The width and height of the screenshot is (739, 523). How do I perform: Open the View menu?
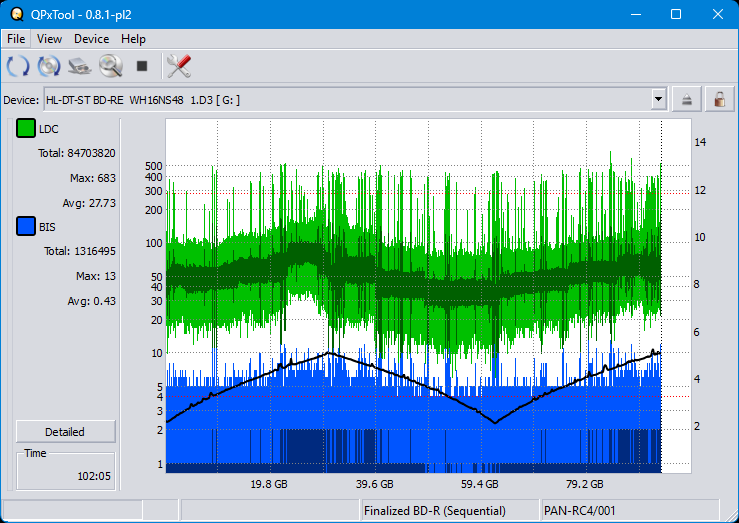tap(49, 39)
